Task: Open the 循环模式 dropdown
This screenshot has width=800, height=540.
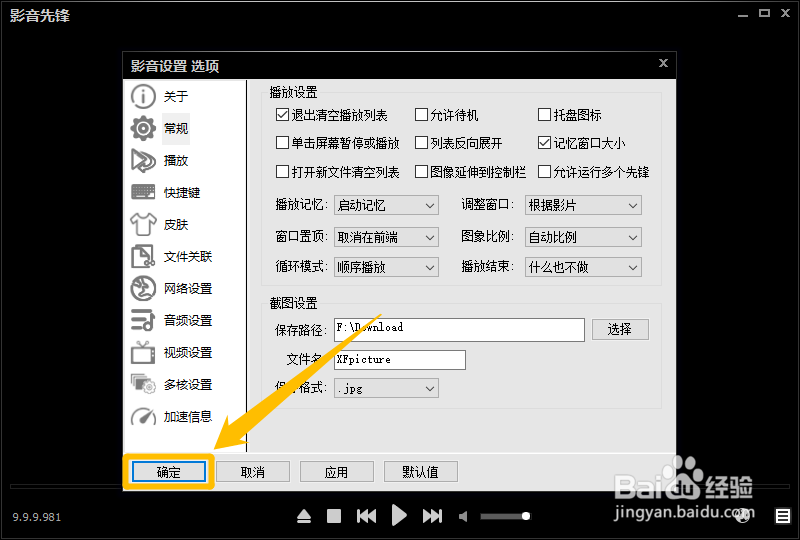Action: (386, 267)
